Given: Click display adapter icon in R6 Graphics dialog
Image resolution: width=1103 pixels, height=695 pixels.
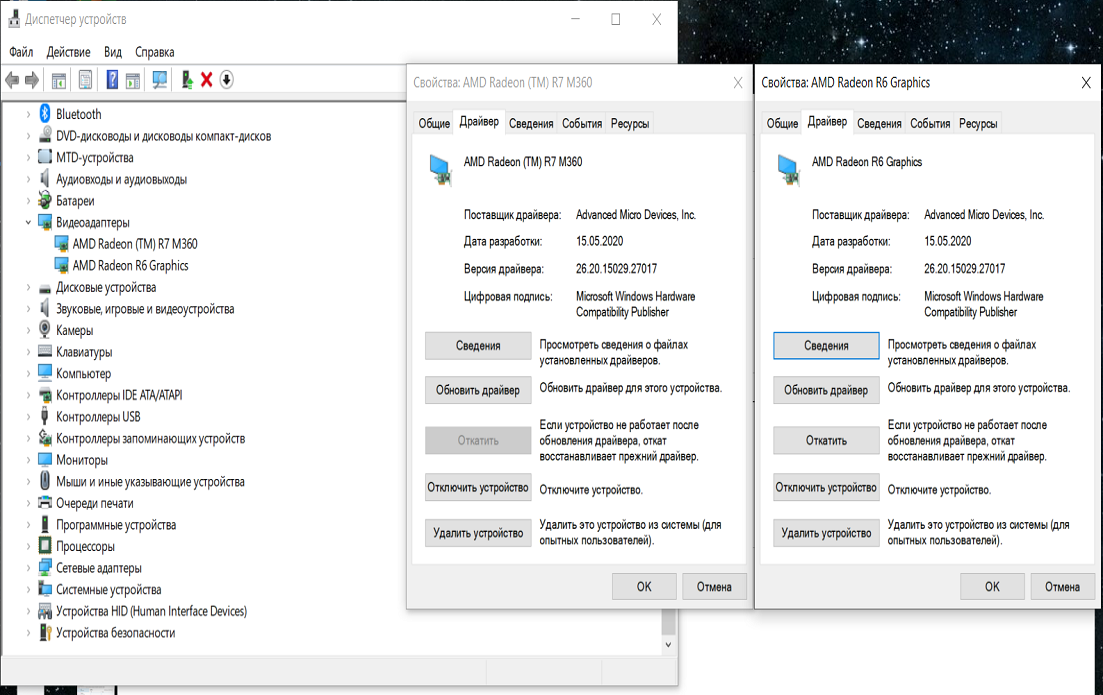Looking at the screenshot, I should 789,170.
